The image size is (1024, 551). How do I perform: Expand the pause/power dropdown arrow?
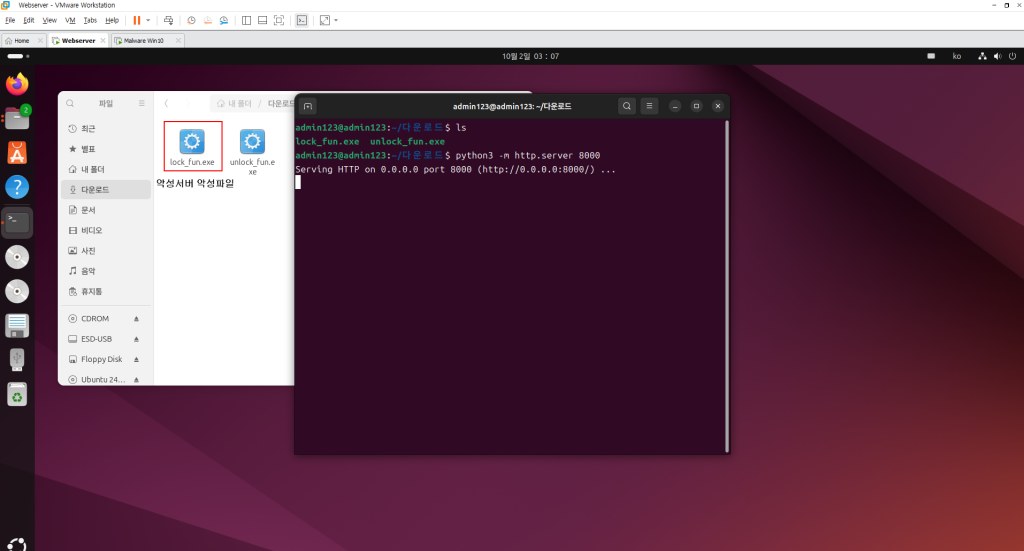coord(149,20)
